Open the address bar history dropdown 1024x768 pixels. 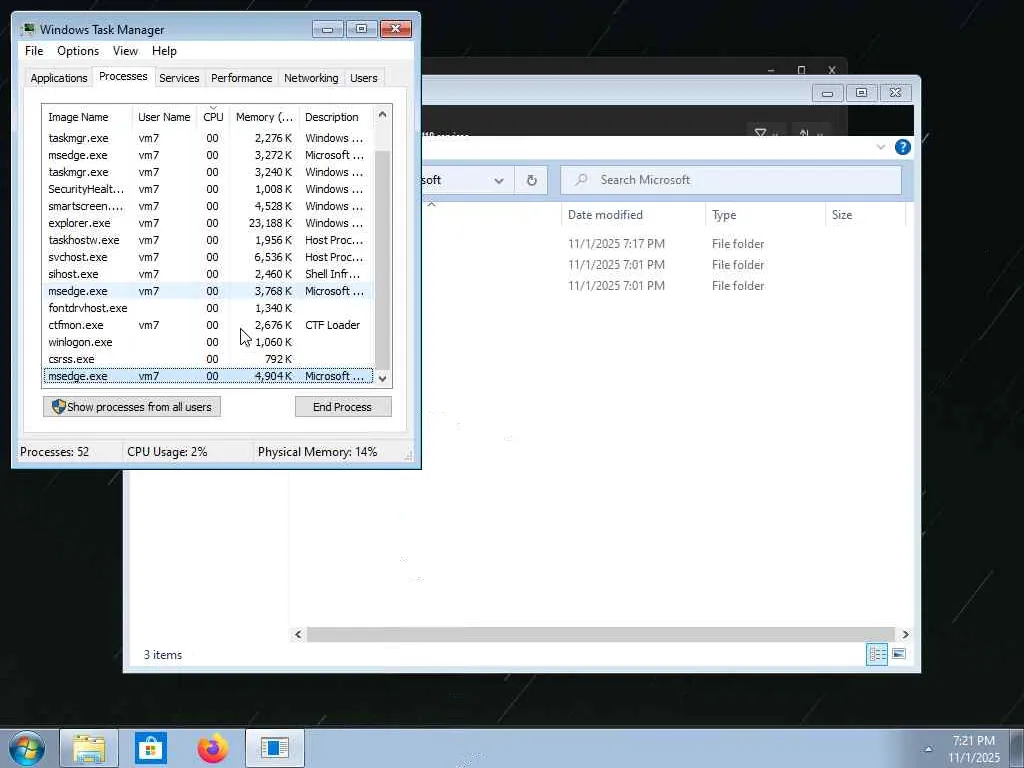[499, 180]
